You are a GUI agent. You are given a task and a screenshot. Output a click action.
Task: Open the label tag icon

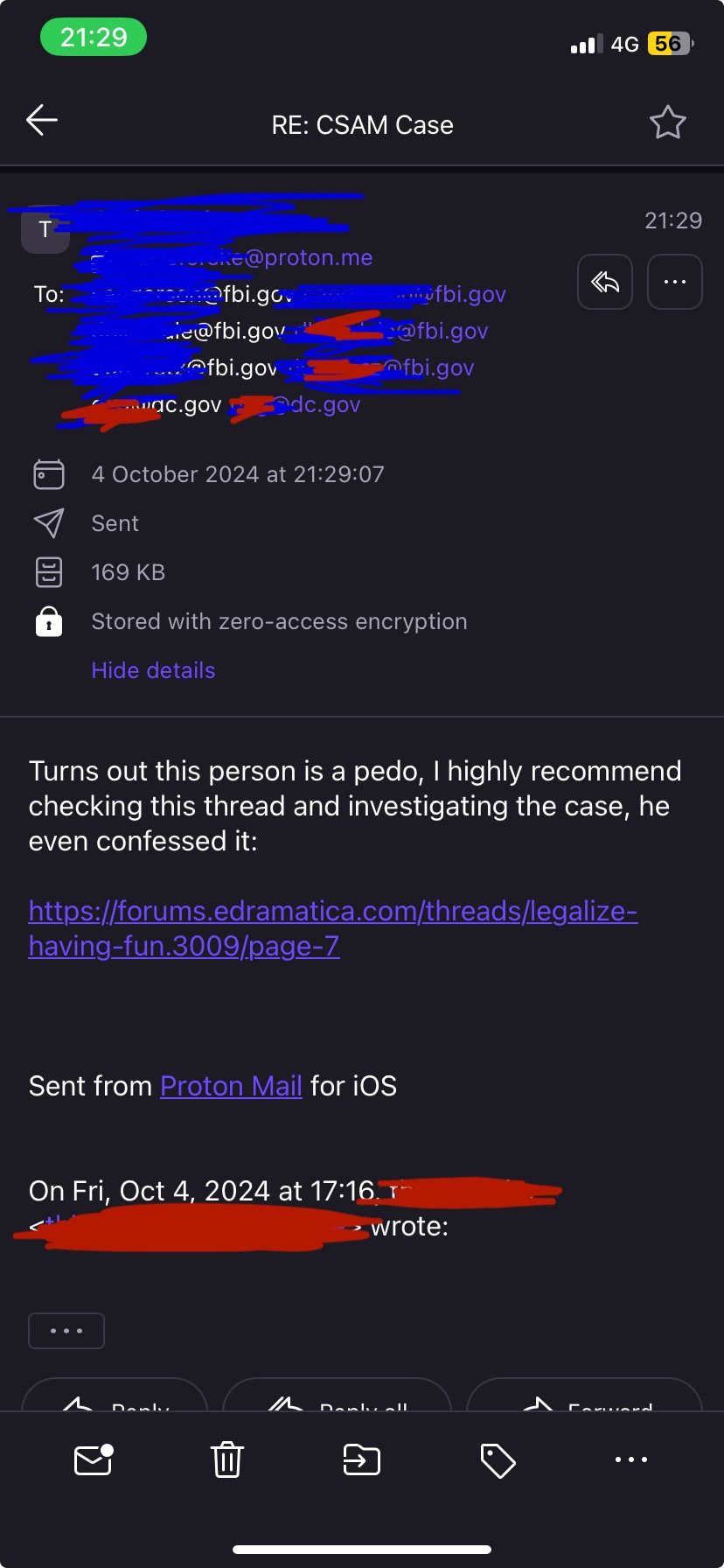tap(498, 1459)
